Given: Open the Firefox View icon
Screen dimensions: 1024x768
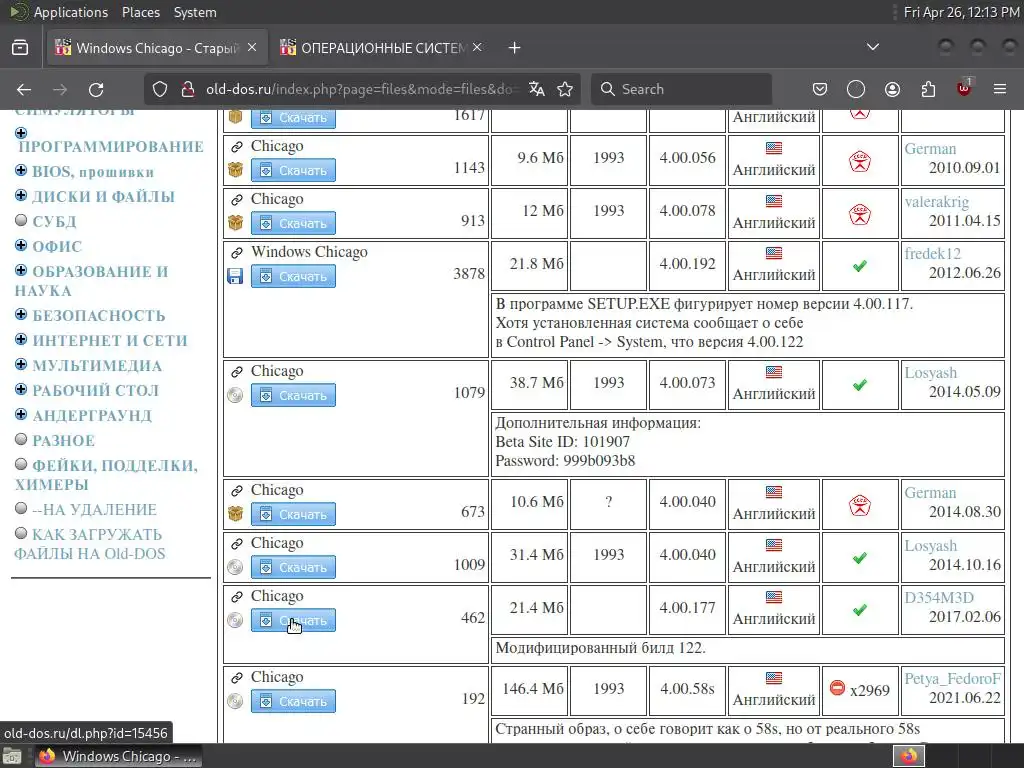Looking at the screenshot, I should point(20,48).
